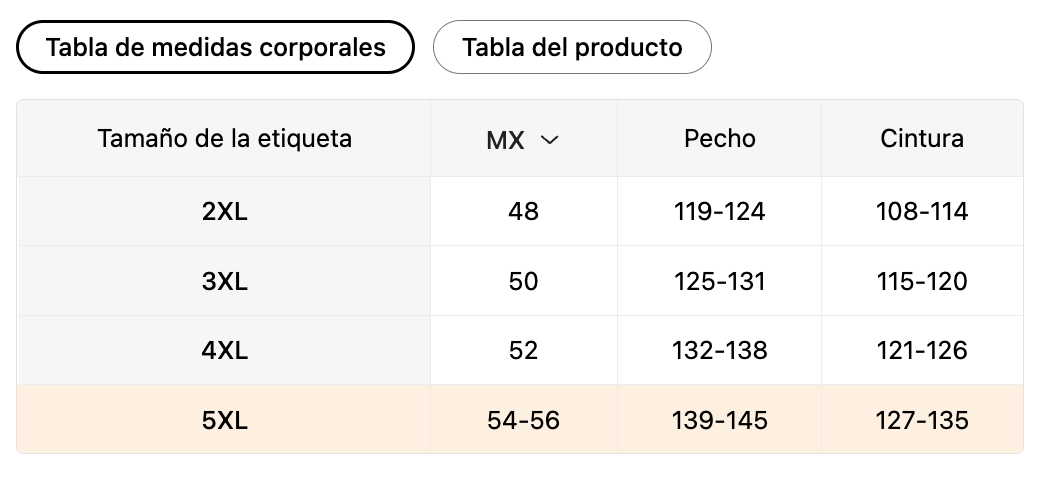Click the waist measurement 127-135 cell
The height and width of the screenshot is (478, 1050).
[922, 420]
